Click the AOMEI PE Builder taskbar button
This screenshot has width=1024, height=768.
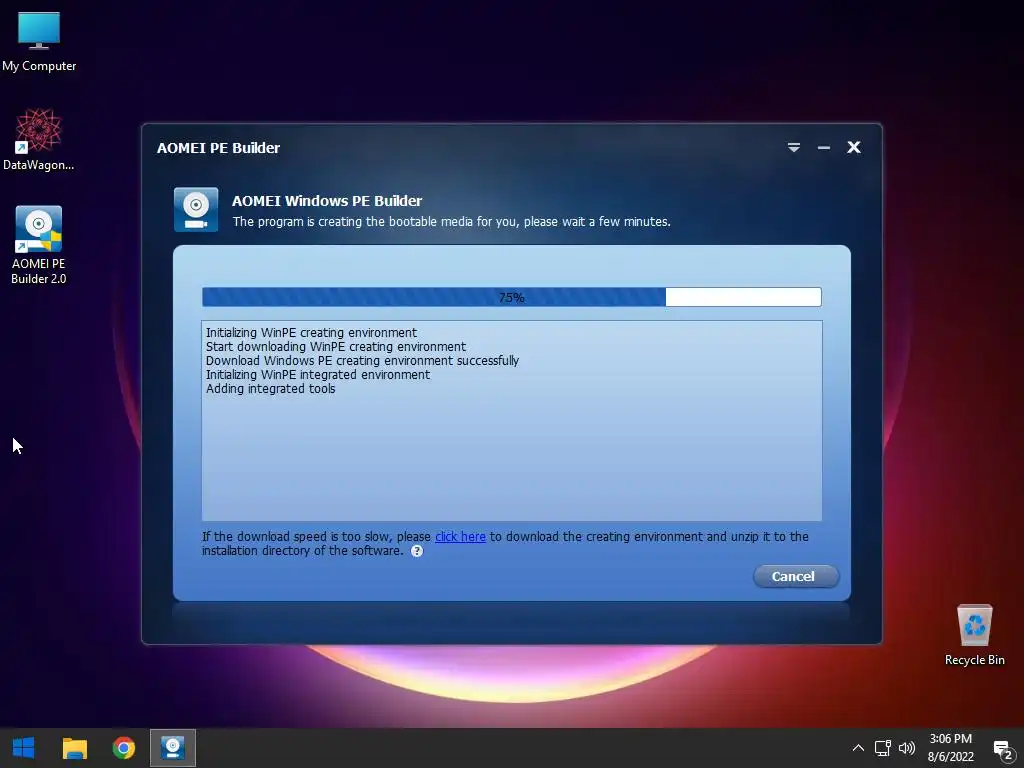pyautogui.click(x=173, y=748)
